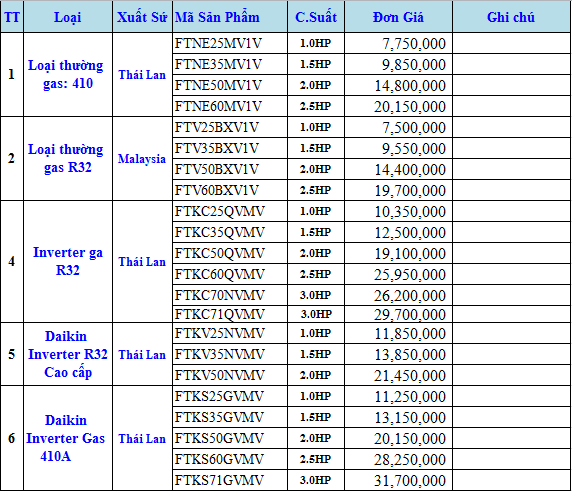Select the FTKS60GVMV product cell
The image size is (575, 492).
pyautogui.click(x=230, y=459)
